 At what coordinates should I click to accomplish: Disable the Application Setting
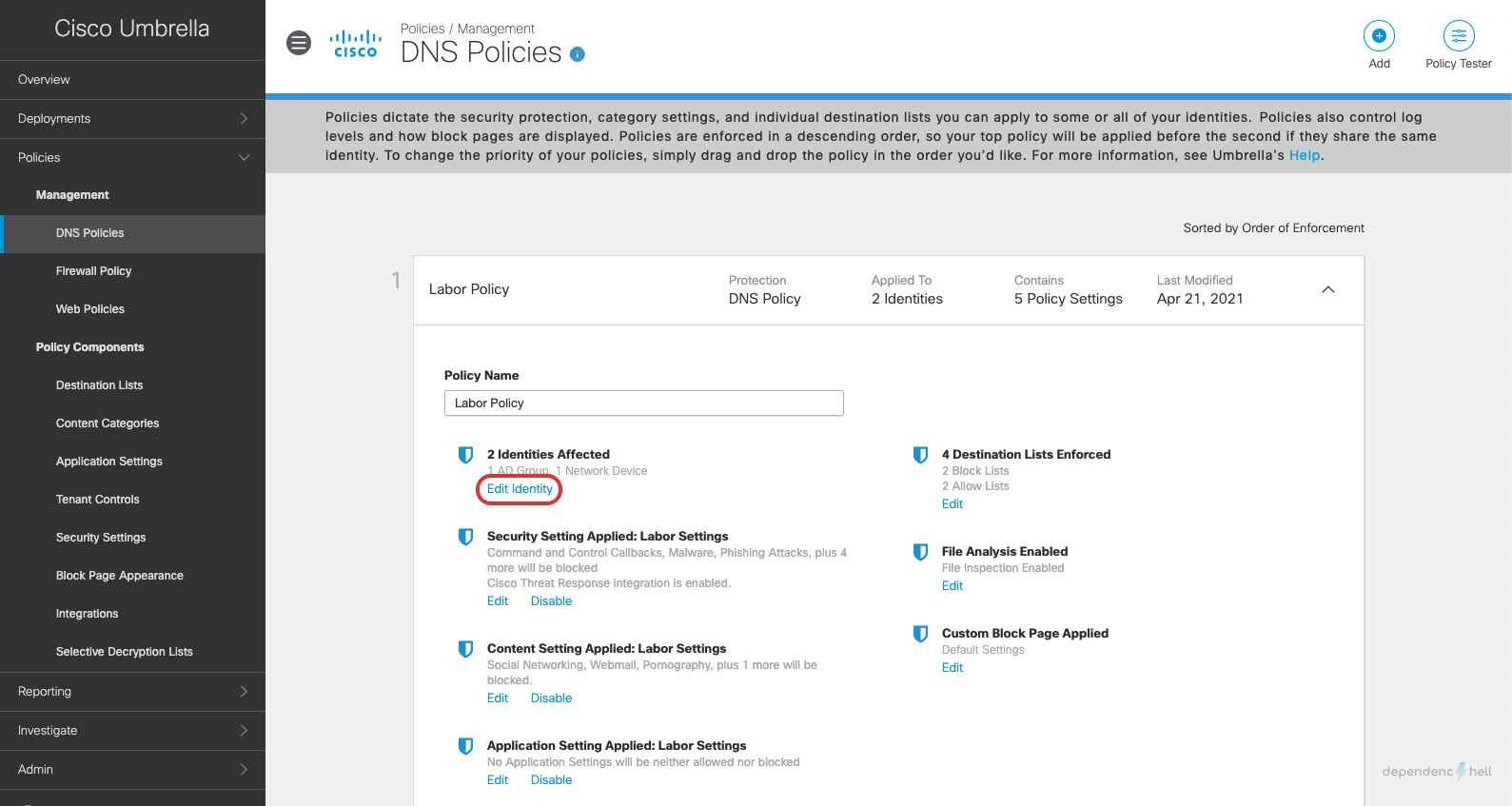(551, 780)
